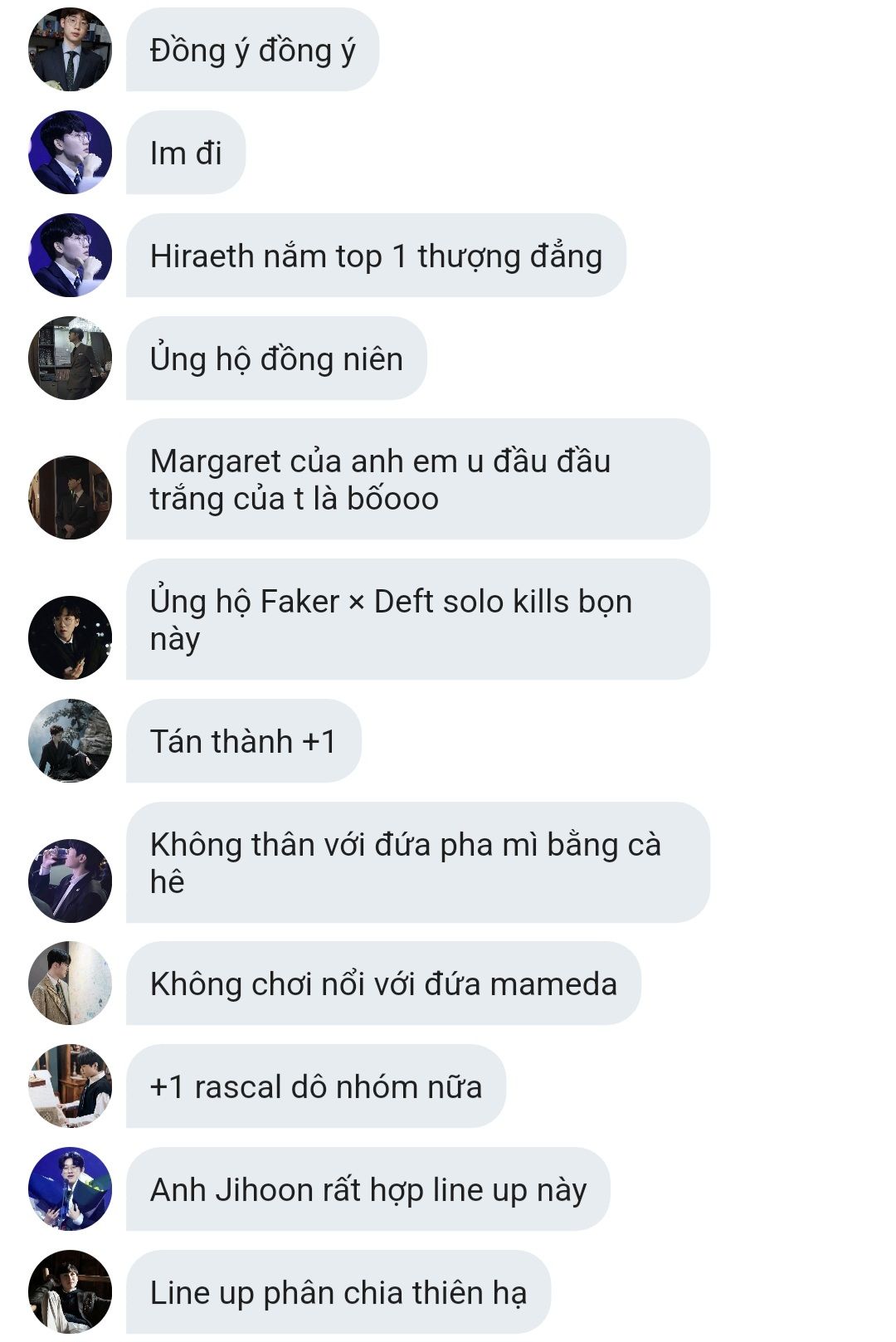Select the "+1 rascal dô nhóm nữa" bubble

316,1086
